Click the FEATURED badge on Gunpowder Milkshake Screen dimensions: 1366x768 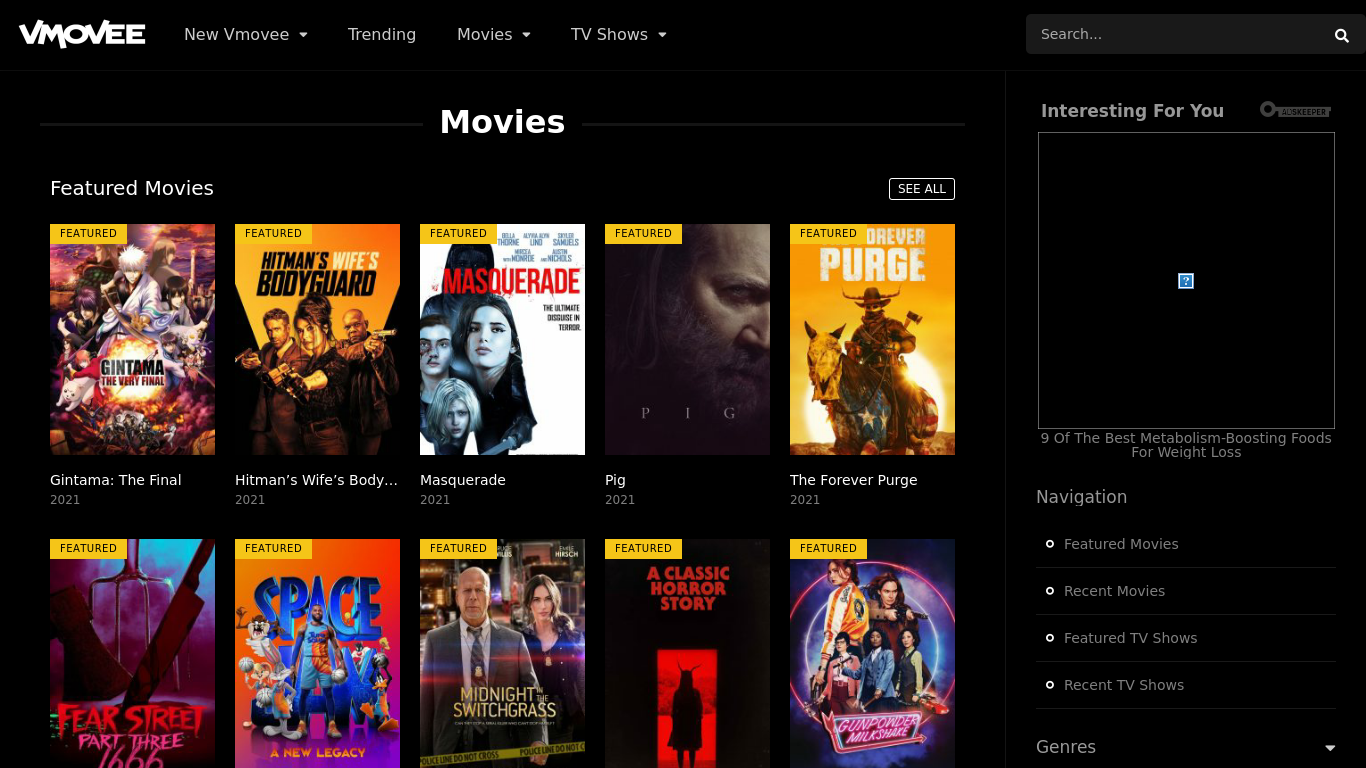828,549
